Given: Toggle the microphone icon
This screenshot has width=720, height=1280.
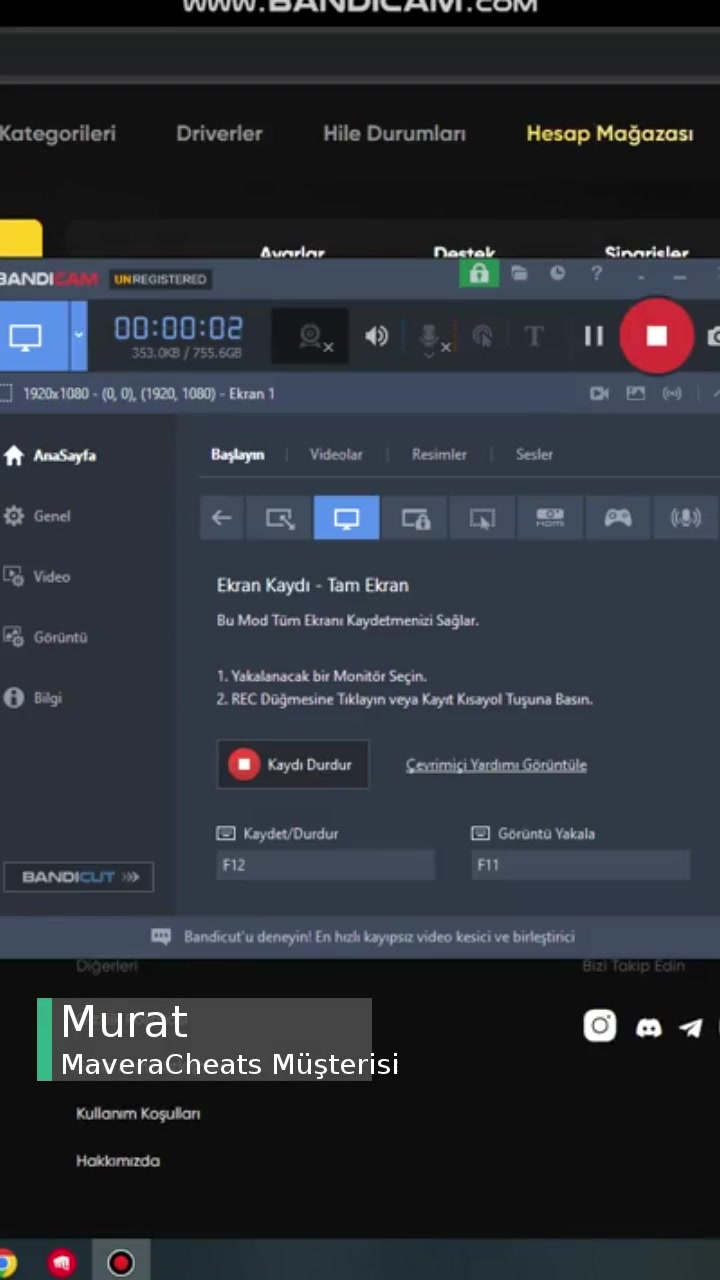Looking at the screenshot, I should point(431,337).
